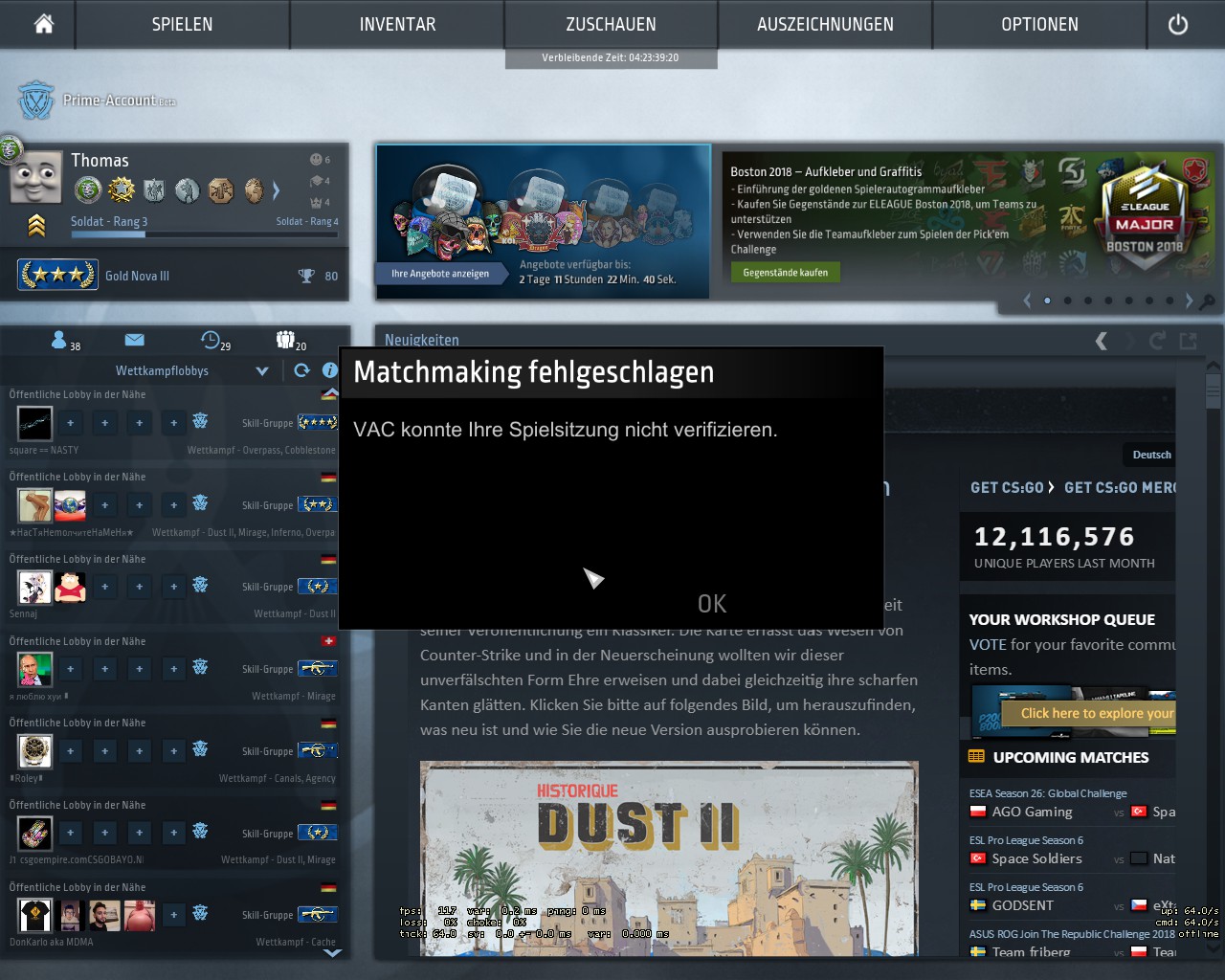Image resolution: width=1225 pixels, height=980 pixels.
Task: Open Thomas's profile avatar
Action: coord(35,177)
